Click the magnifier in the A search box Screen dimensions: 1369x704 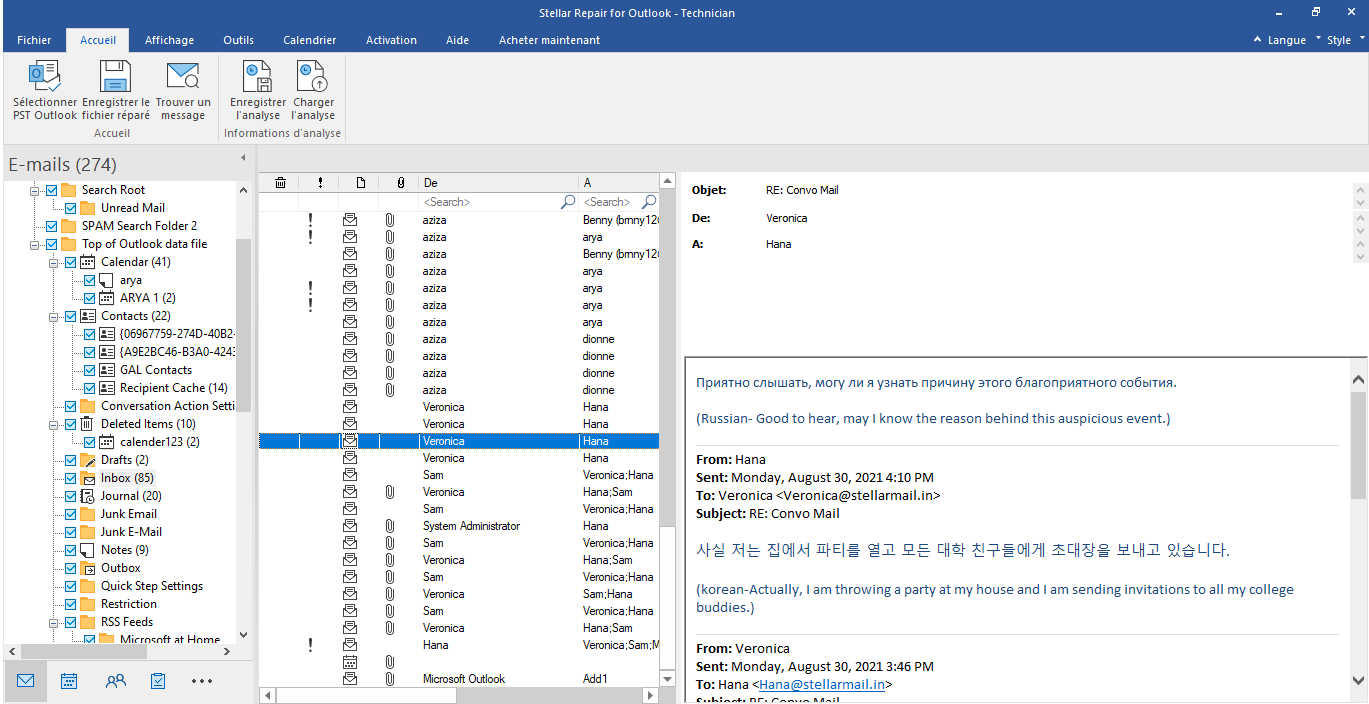click(x=648, y=202)
